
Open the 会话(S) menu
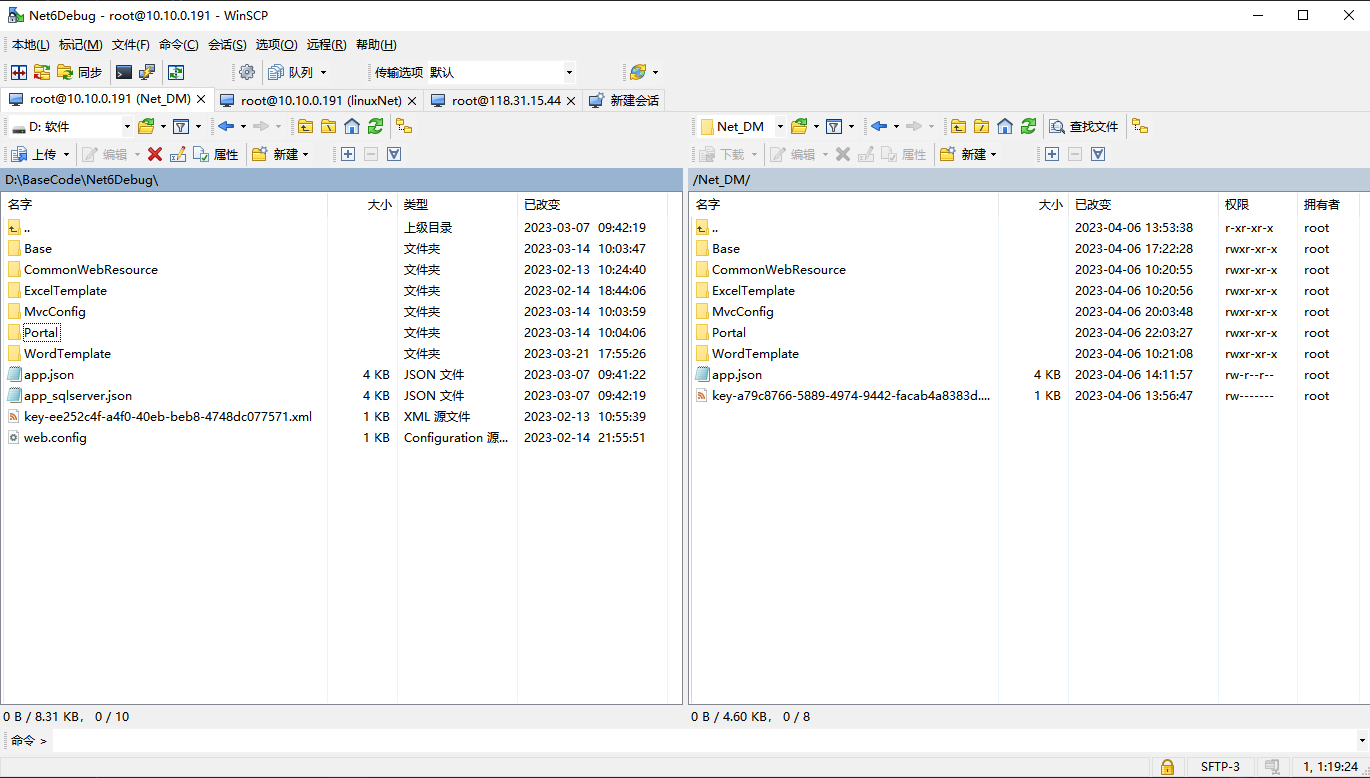pyautogui.click(x=227, y=45)
